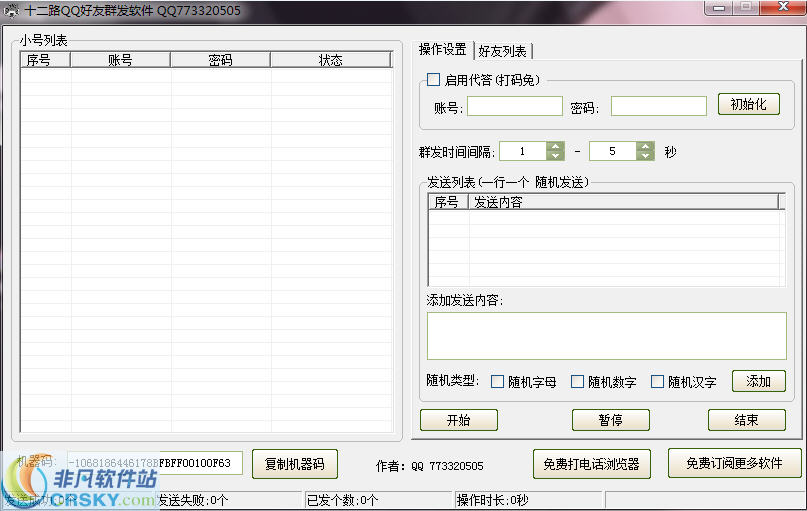Focus the 账号 input field
This screenshot has height=511, width=807.
(515, 107)
